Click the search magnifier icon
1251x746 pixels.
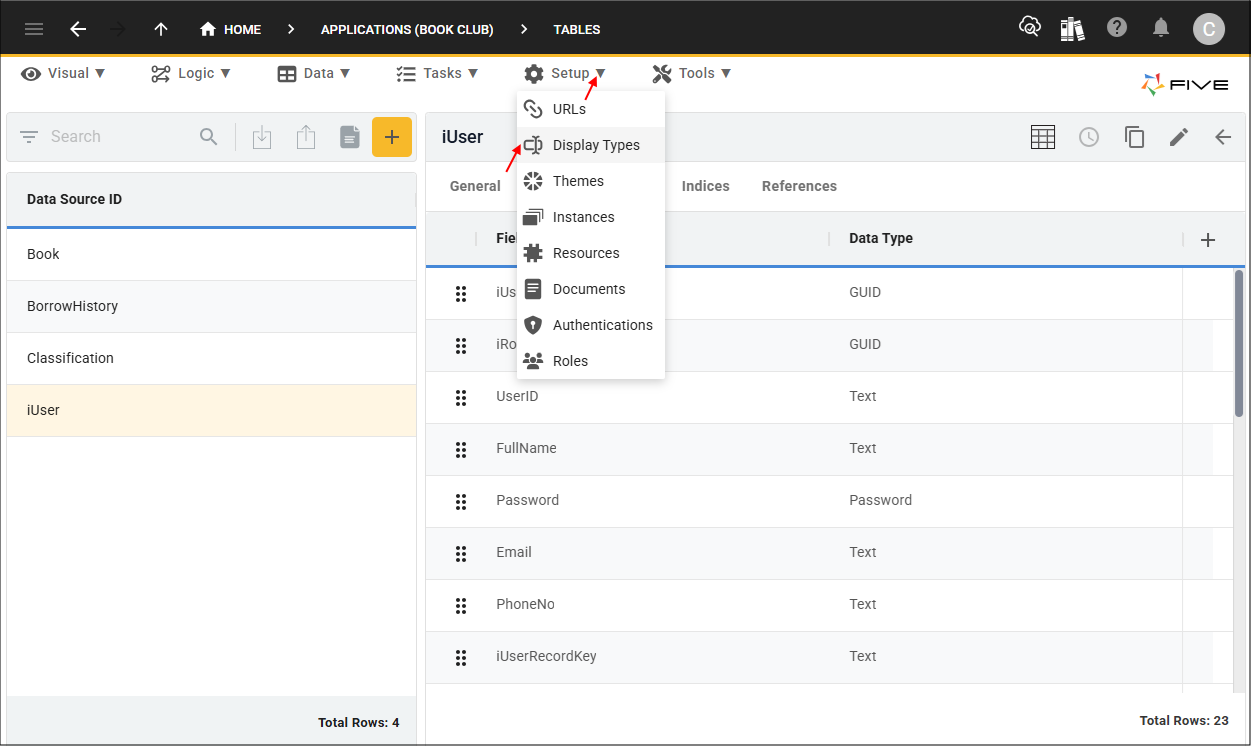[x=209, y=137]
